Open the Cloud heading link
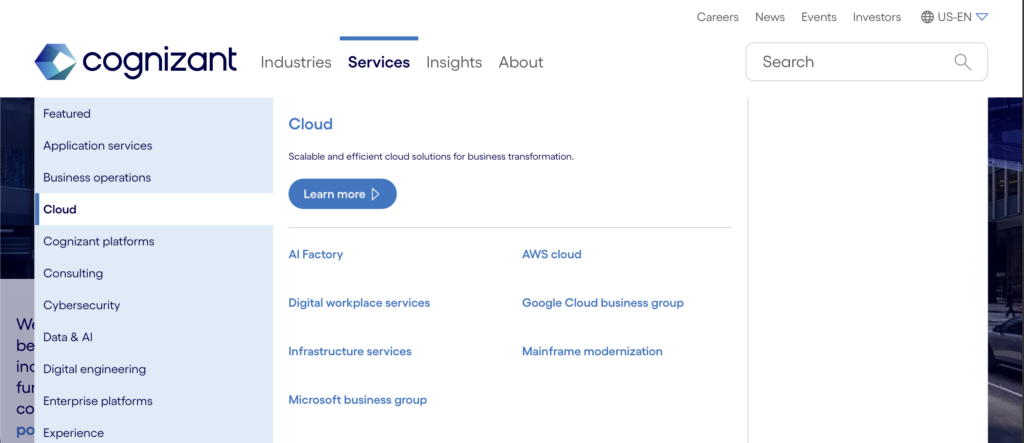 coord(310,124)
